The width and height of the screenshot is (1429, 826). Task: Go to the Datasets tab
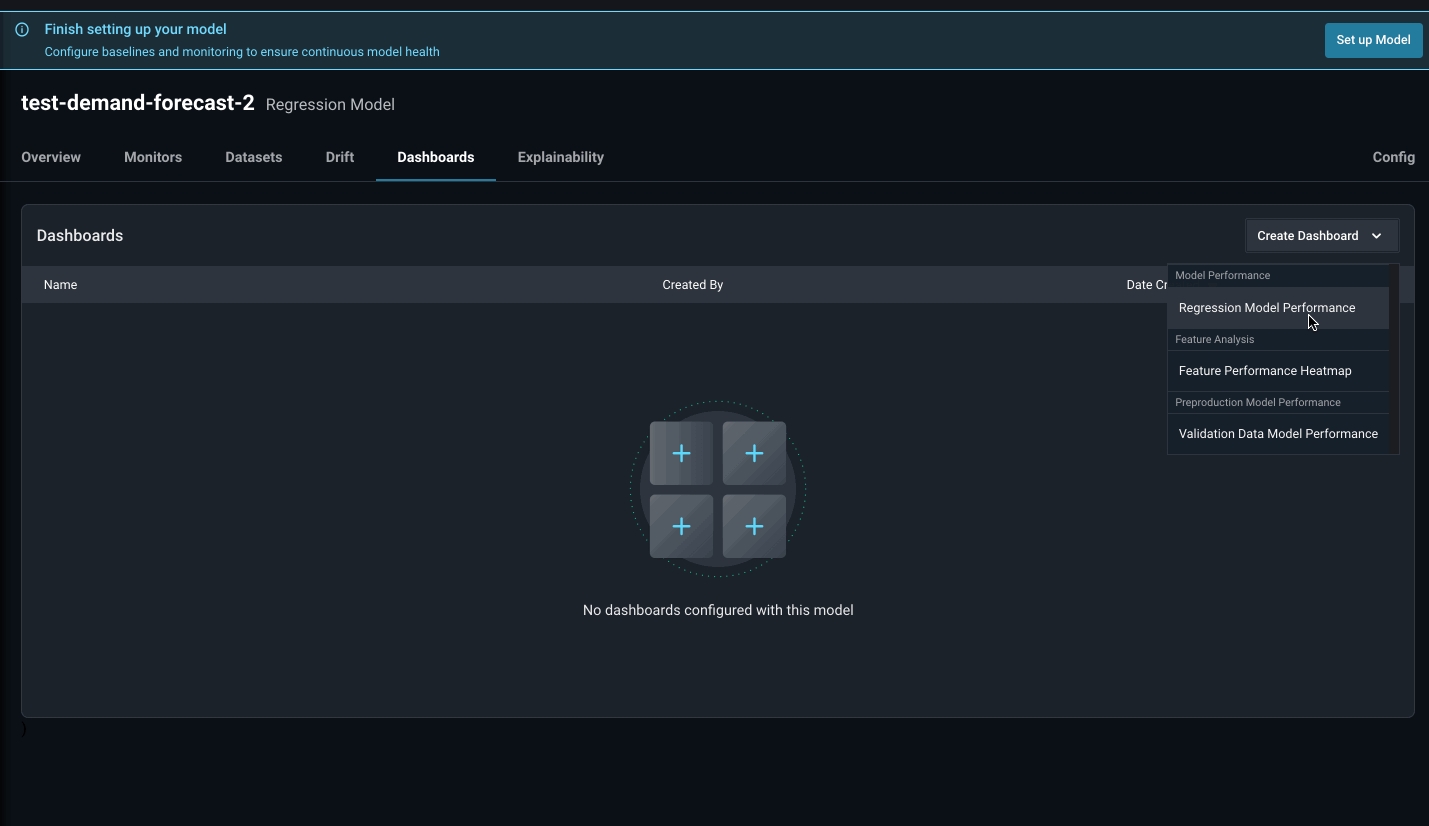pos(253,157)
